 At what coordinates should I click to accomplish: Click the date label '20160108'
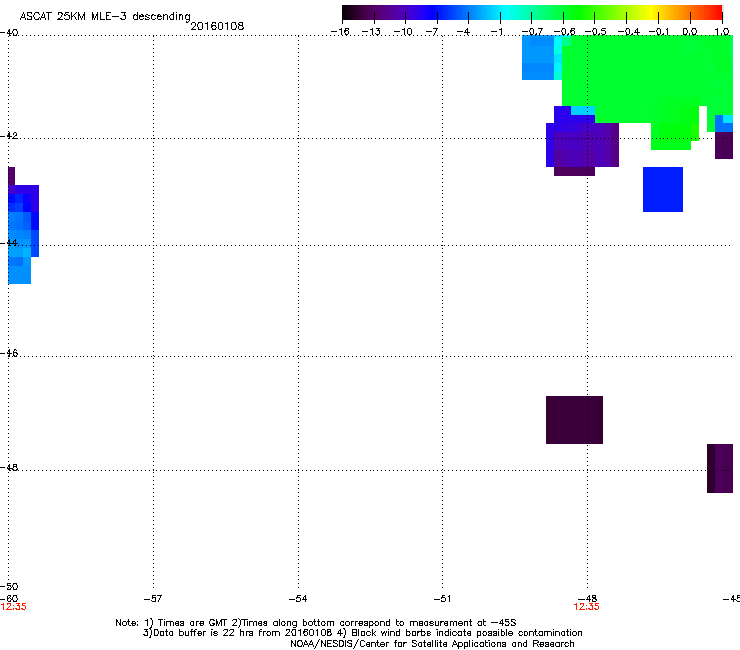coord(217,26)
